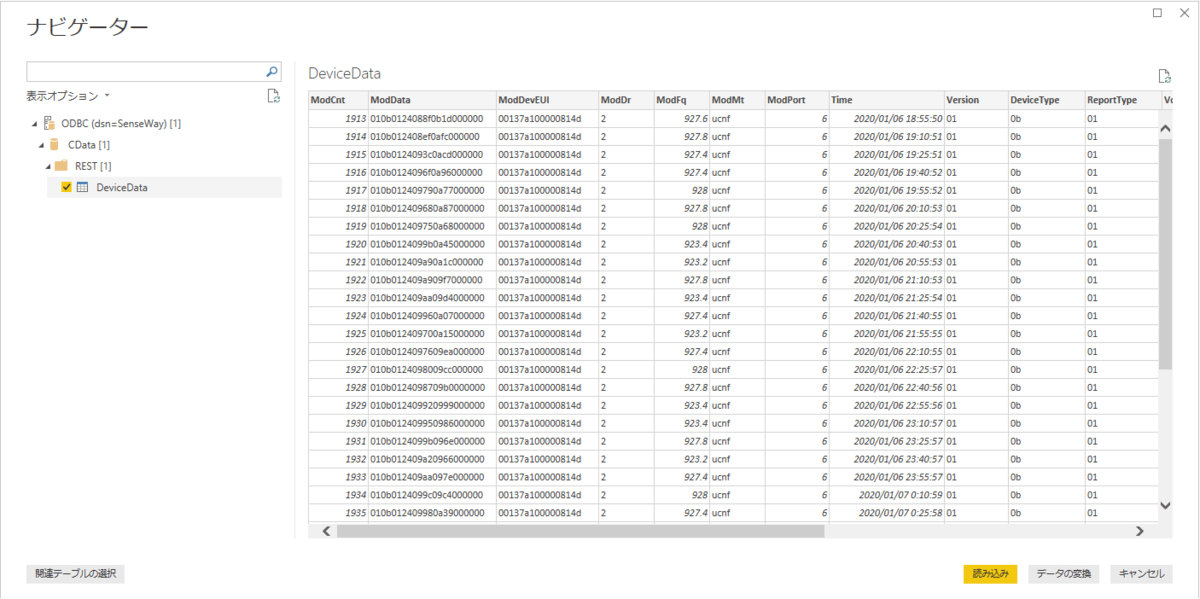Click the time cell 2020/01/06 18:55:50
Screen dimensions: 1200x599
click(886, 118)
